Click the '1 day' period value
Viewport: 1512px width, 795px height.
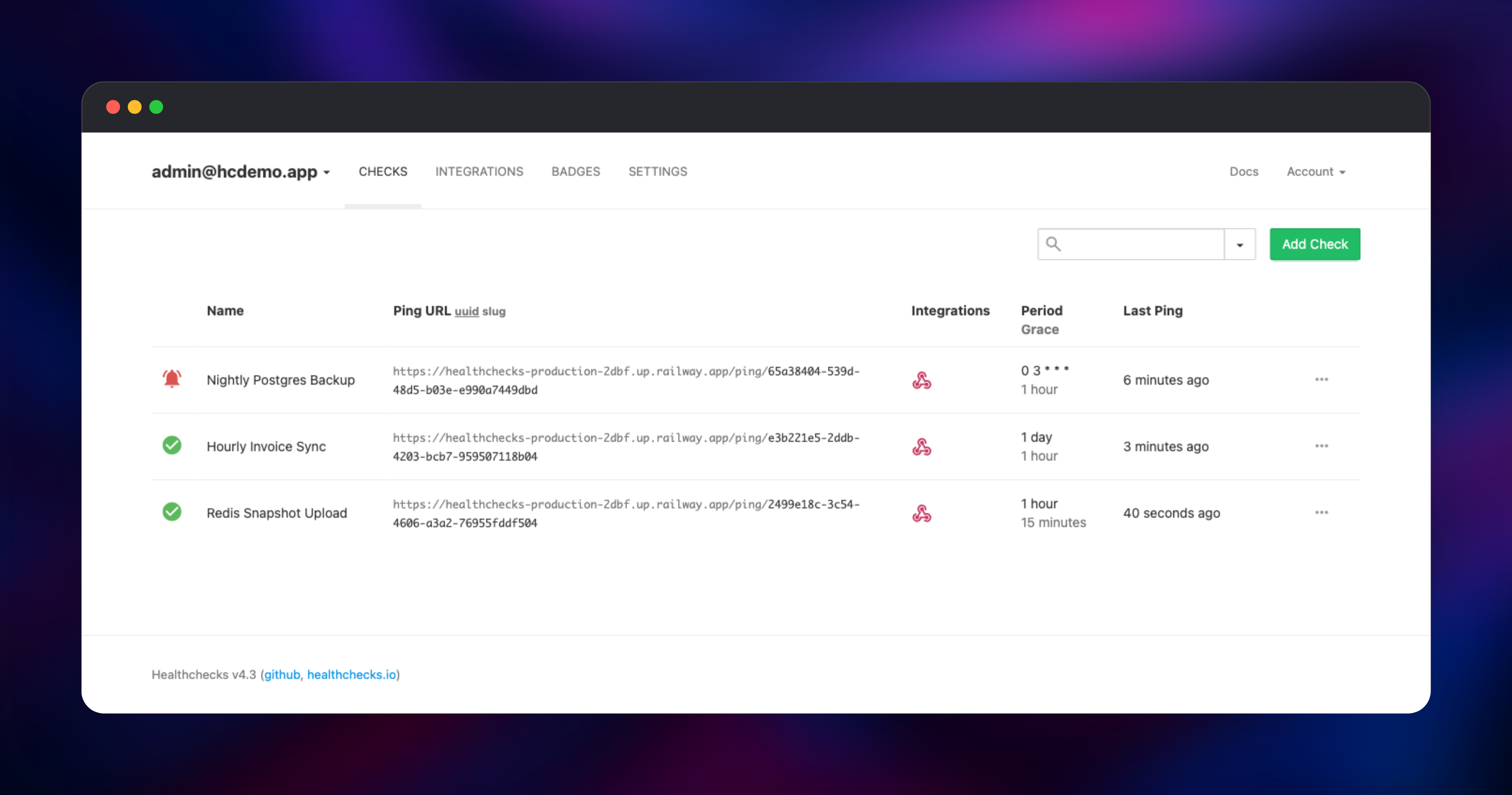coord(1036,437)
